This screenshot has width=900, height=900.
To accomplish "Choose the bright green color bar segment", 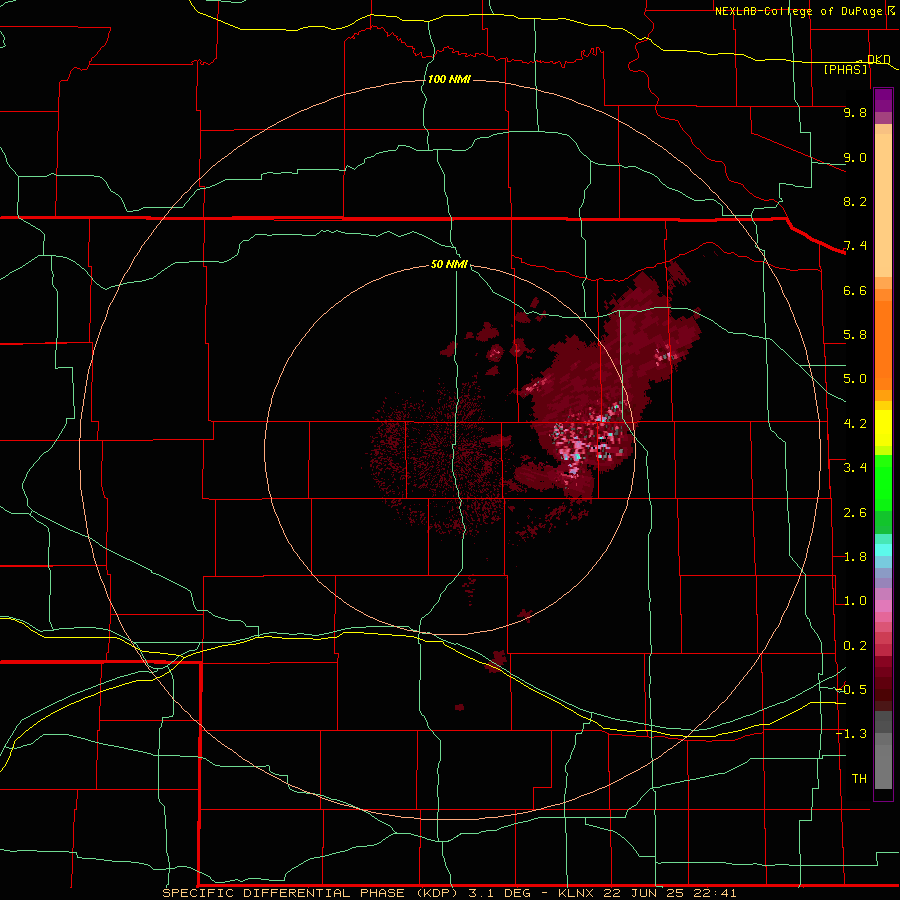I will tap(883, 483).
